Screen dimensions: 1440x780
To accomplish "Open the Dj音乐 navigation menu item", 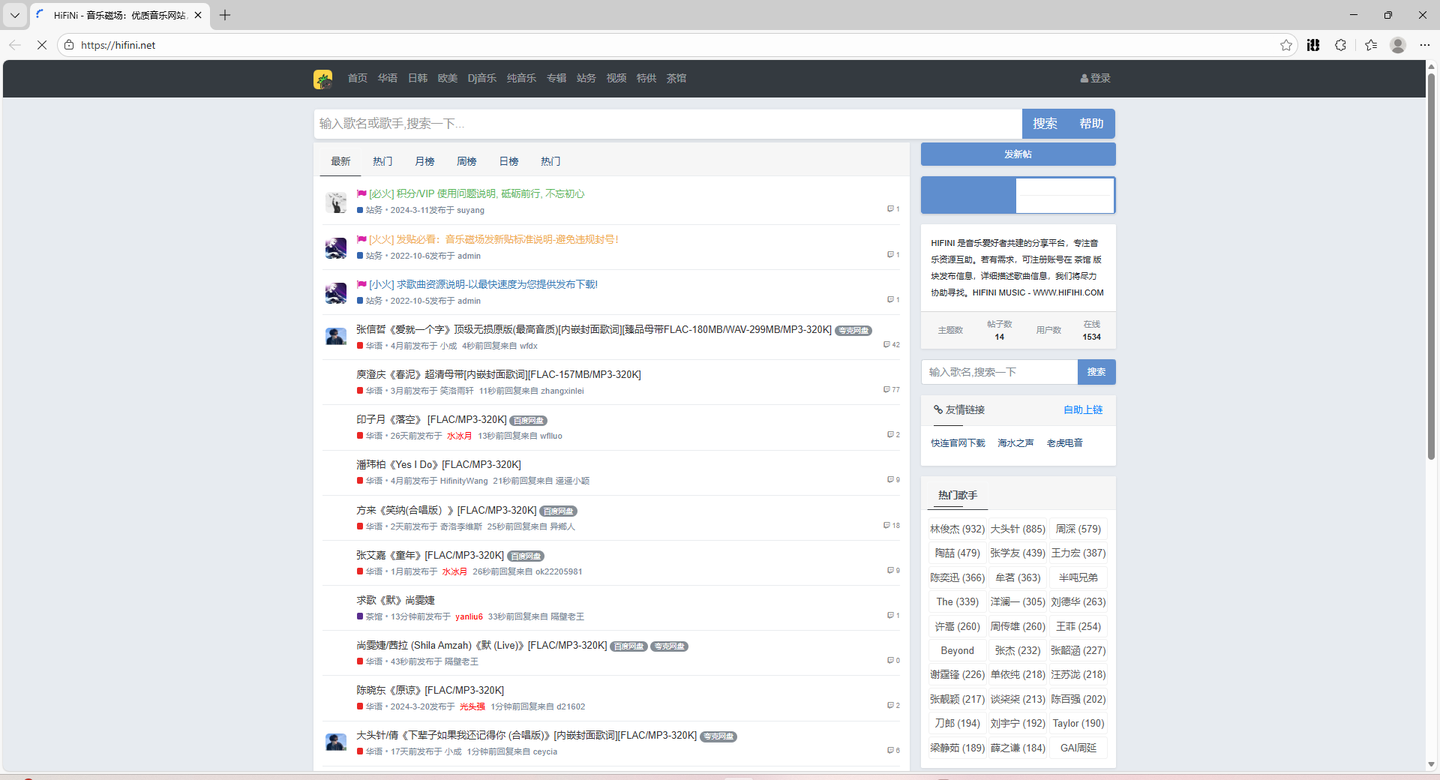I will click(x=482, y=79).
